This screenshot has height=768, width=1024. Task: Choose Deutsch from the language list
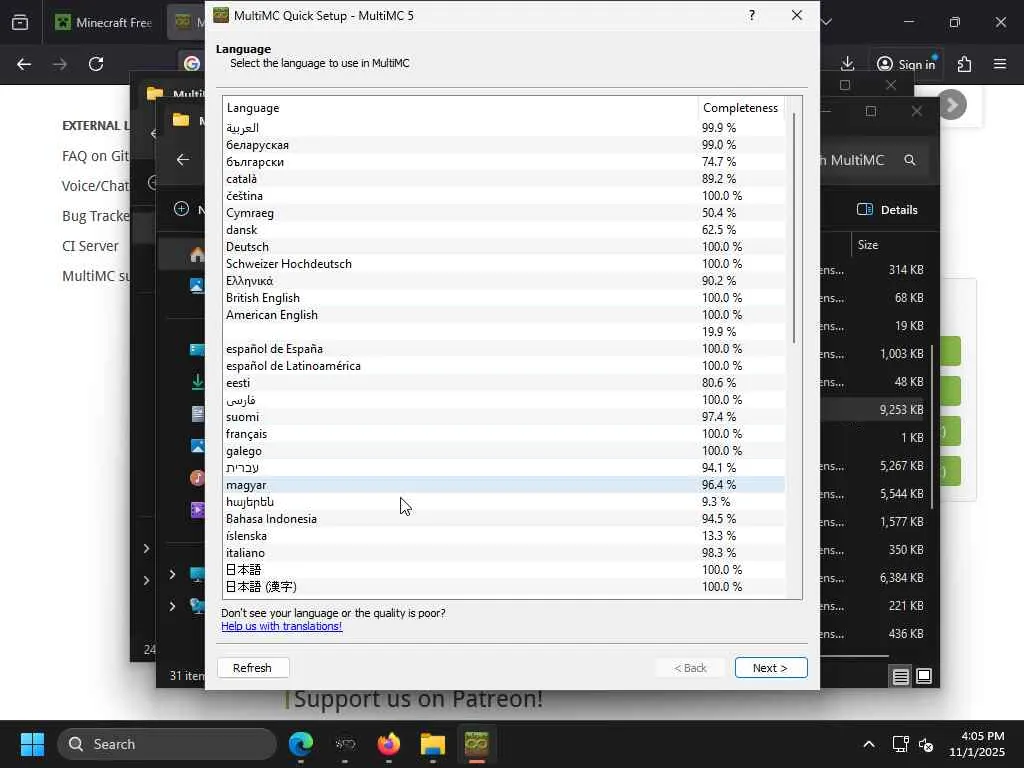(504, 247)
